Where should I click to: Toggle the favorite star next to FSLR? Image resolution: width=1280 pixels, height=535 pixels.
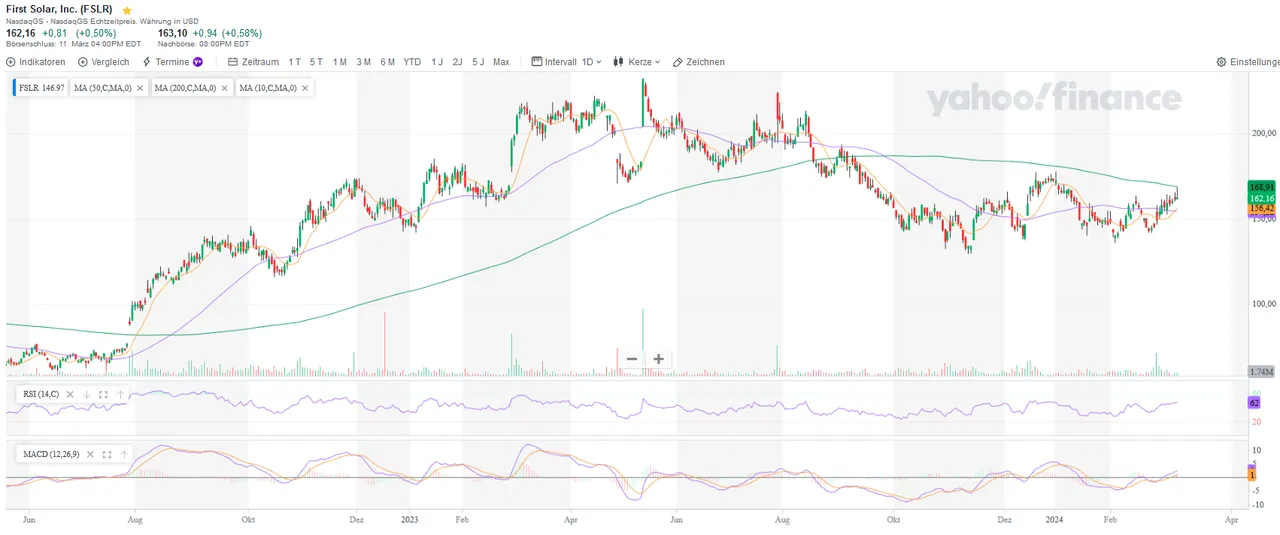coord(127,9)
